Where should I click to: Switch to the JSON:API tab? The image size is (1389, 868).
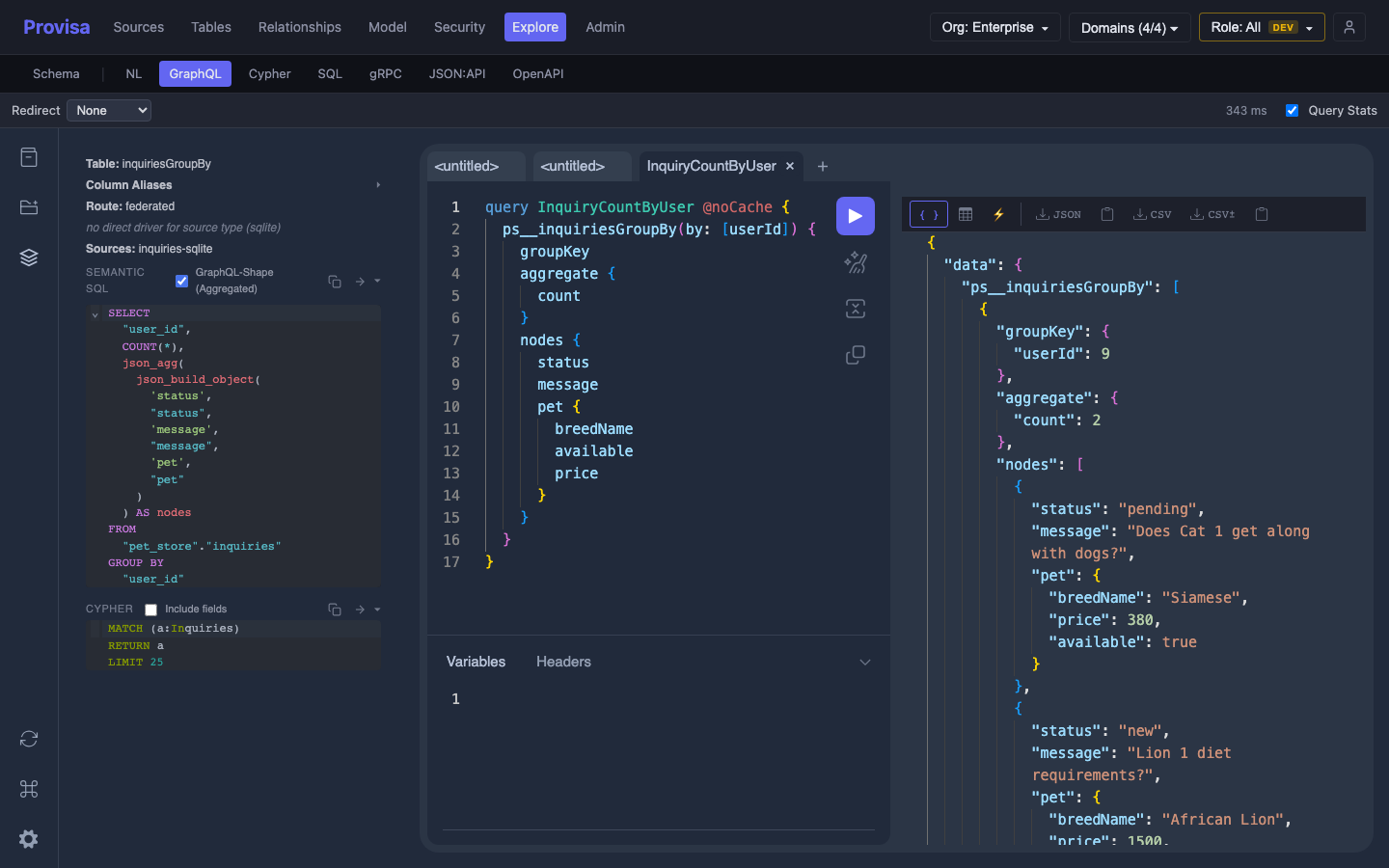coord(457,73)
